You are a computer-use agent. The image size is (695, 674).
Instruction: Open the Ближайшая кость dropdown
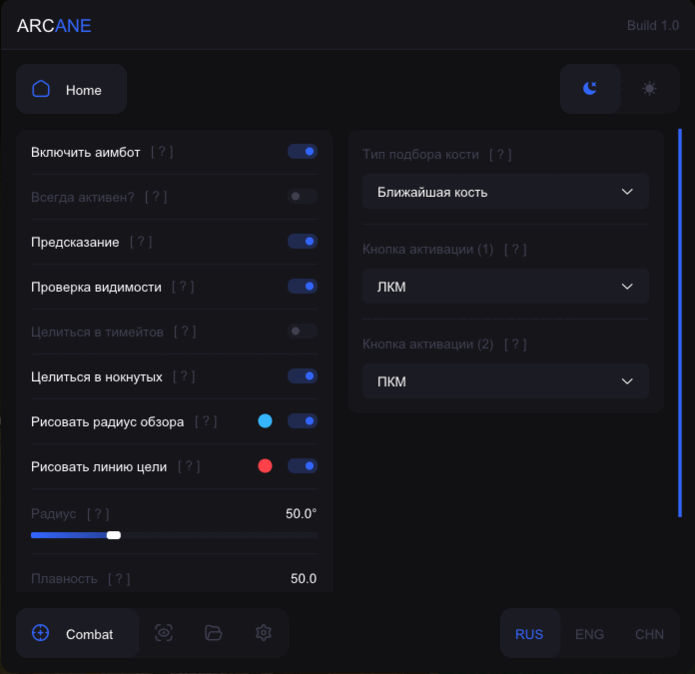pos(506,192)
